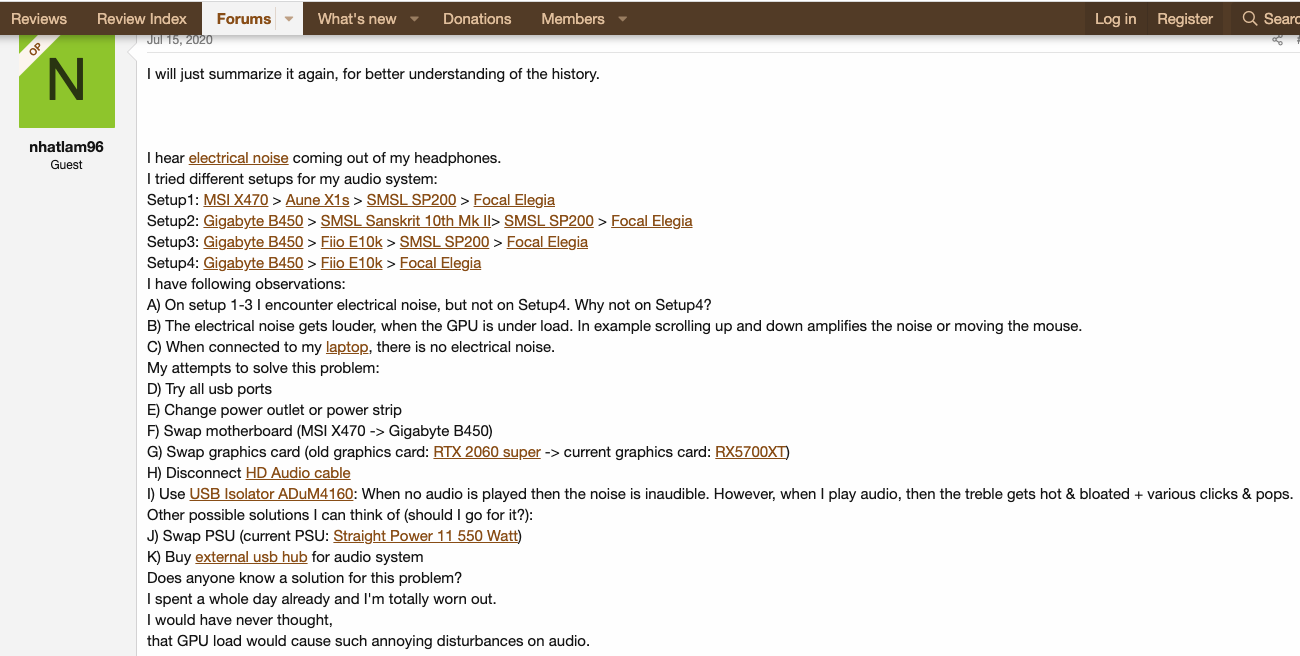Click the 'Guest' label under nhatlam96
Viewport: 1300px width, 656px height.
click(x=67, y=165)
